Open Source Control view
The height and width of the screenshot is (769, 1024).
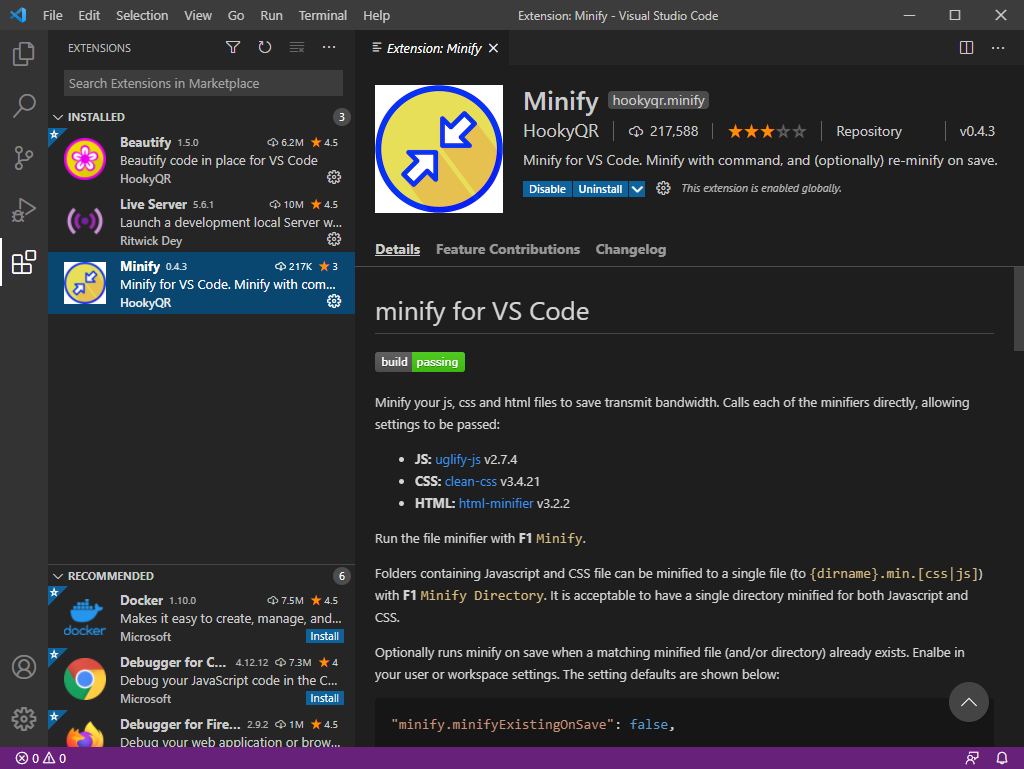coord(24,158)
